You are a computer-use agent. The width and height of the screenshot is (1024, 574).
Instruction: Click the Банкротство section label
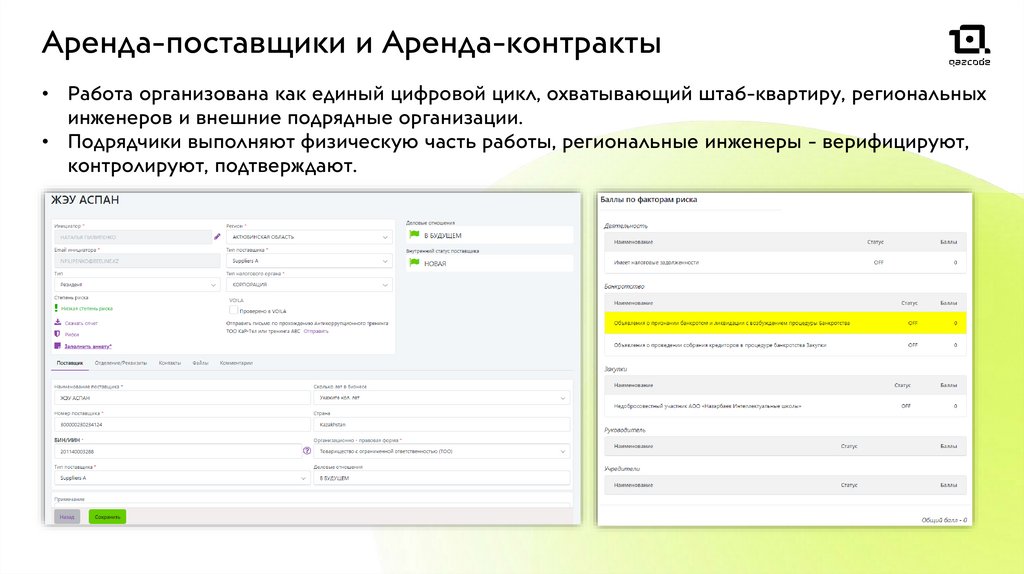(624, 286)
